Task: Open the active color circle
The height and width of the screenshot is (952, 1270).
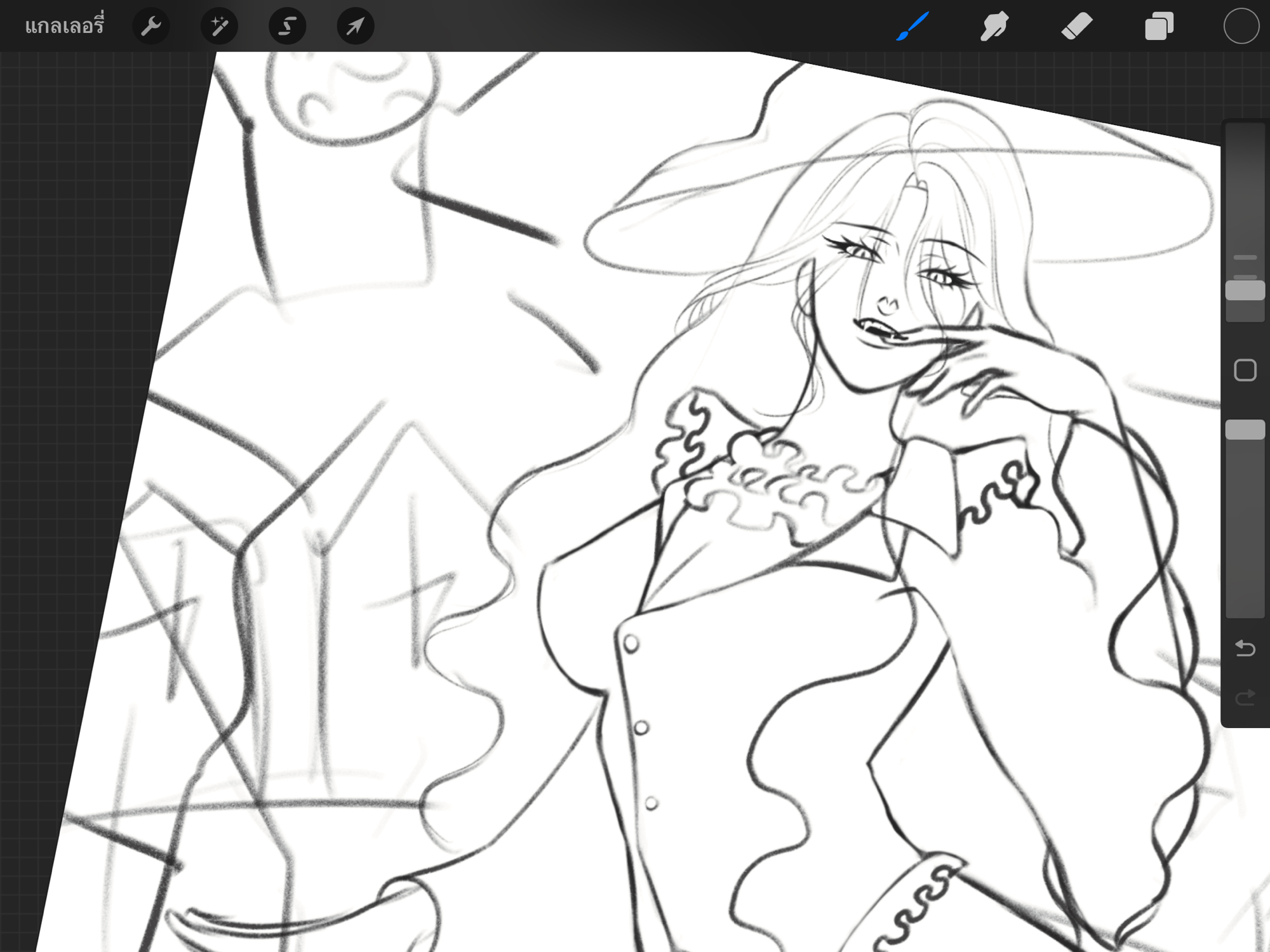Action: click(x=1241, y=27)
